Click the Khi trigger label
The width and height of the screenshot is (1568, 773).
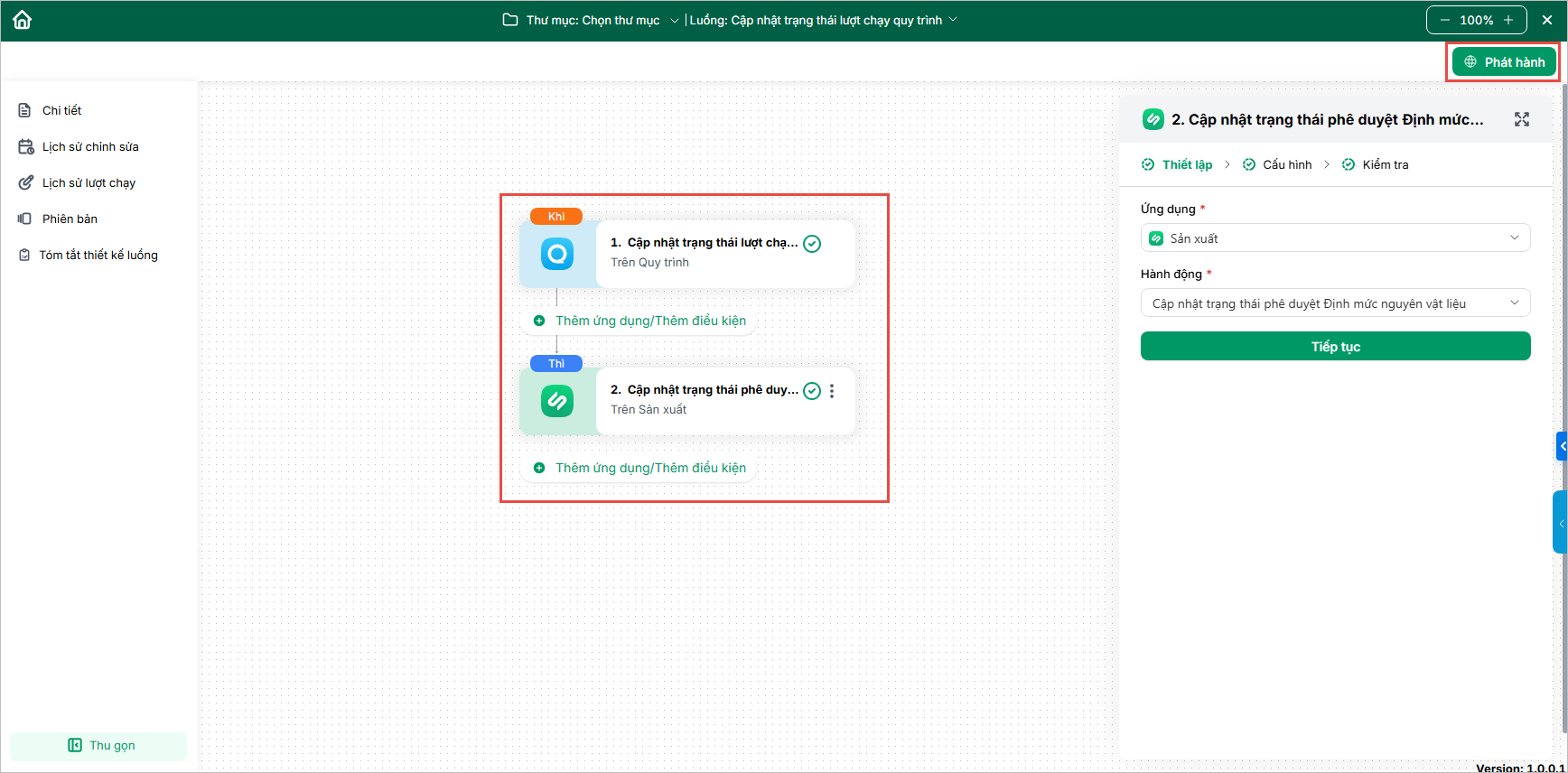(556, 217)
